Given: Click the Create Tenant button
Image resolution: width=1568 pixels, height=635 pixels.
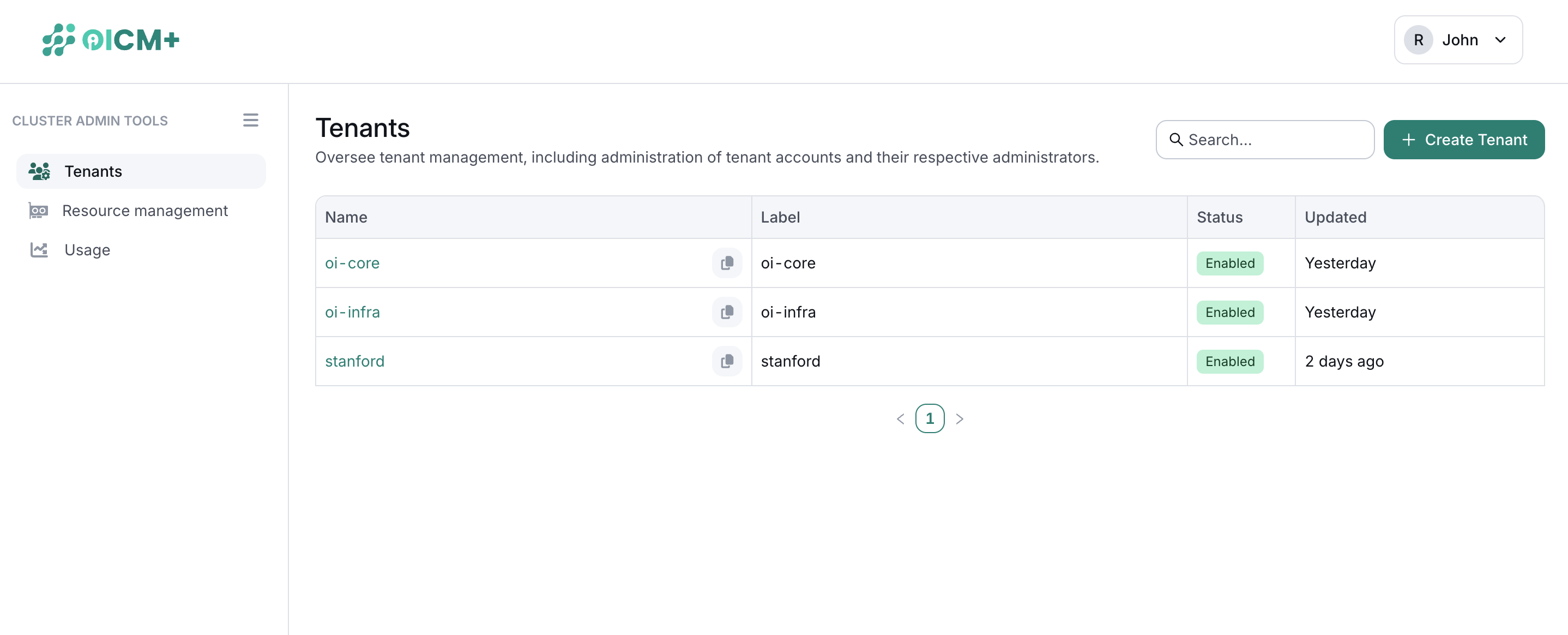Looking at the screenshot, I should (x=1464, y=140).
